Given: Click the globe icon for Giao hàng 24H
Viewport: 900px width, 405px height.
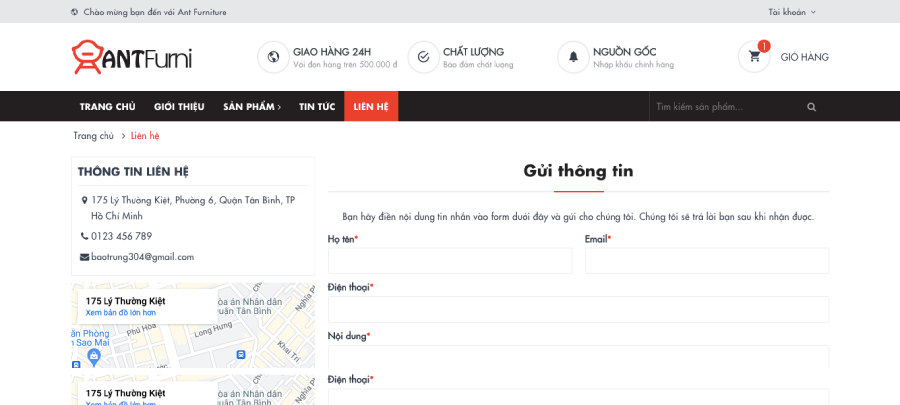Looking at the screenshot, I should (273, 57).
